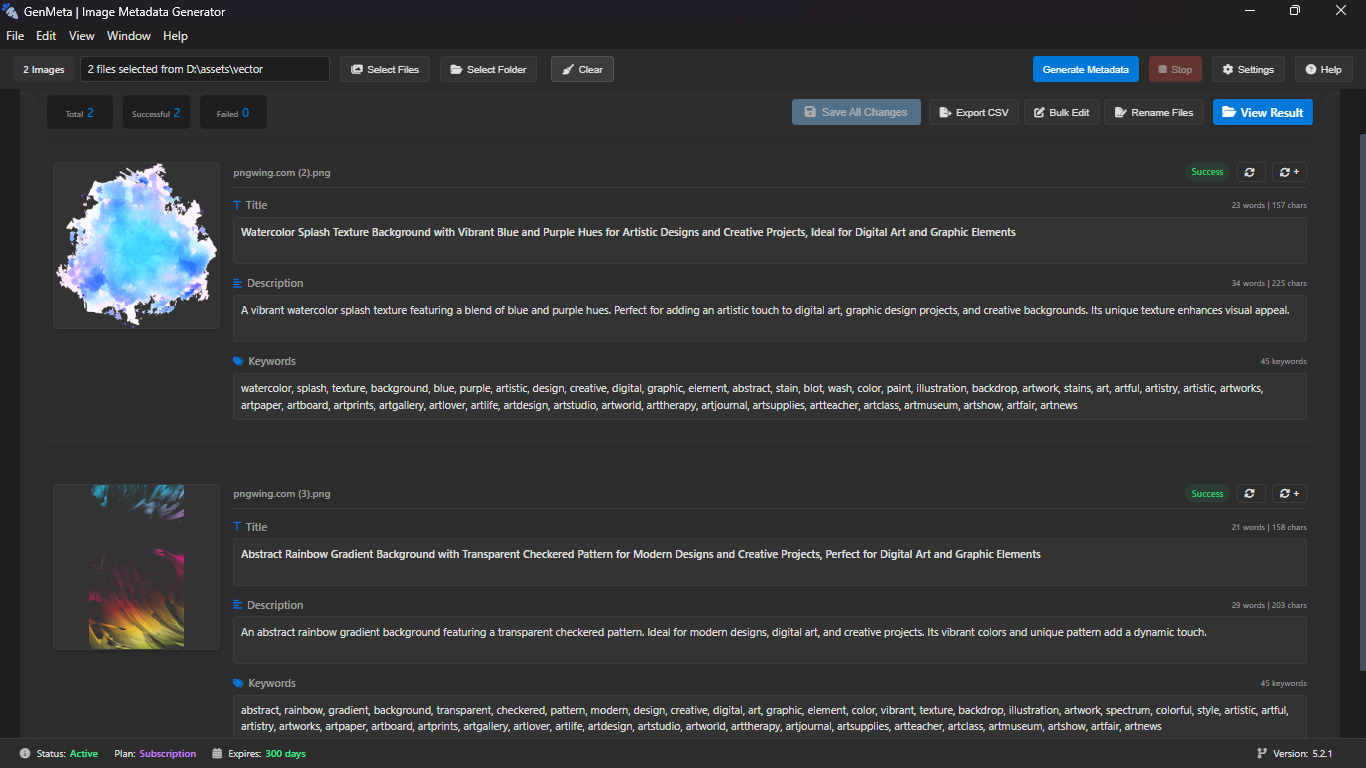The width and height of the screenshot is (1366, 768).
Task: Open the Bulk Edit tool
Action: [x=1061, y=112]
